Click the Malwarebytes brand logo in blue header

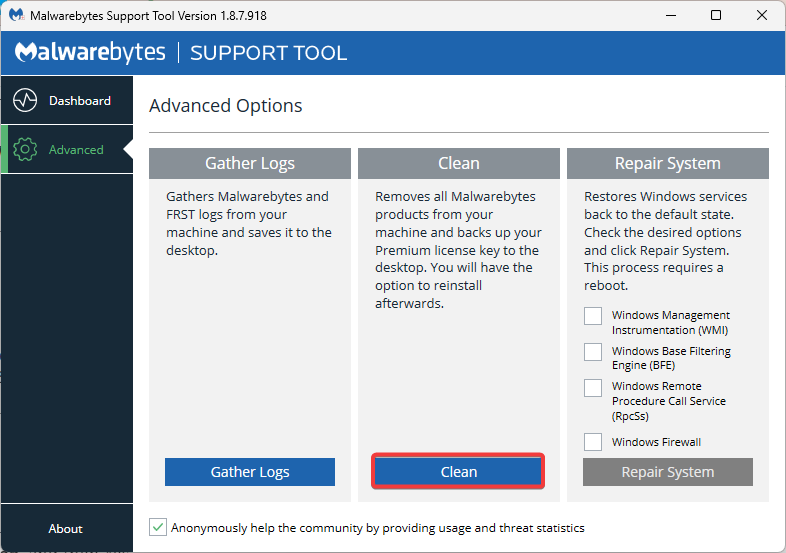(x=90, y=53)
